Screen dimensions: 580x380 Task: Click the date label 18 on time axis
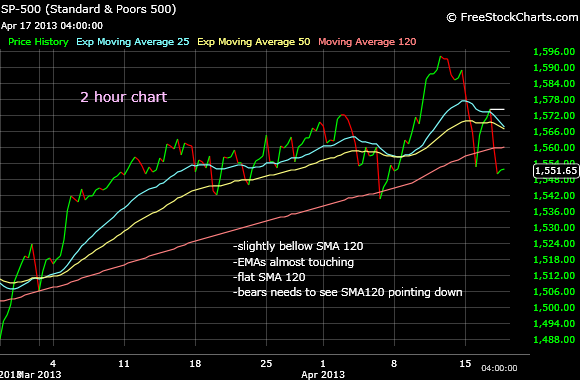195,363
